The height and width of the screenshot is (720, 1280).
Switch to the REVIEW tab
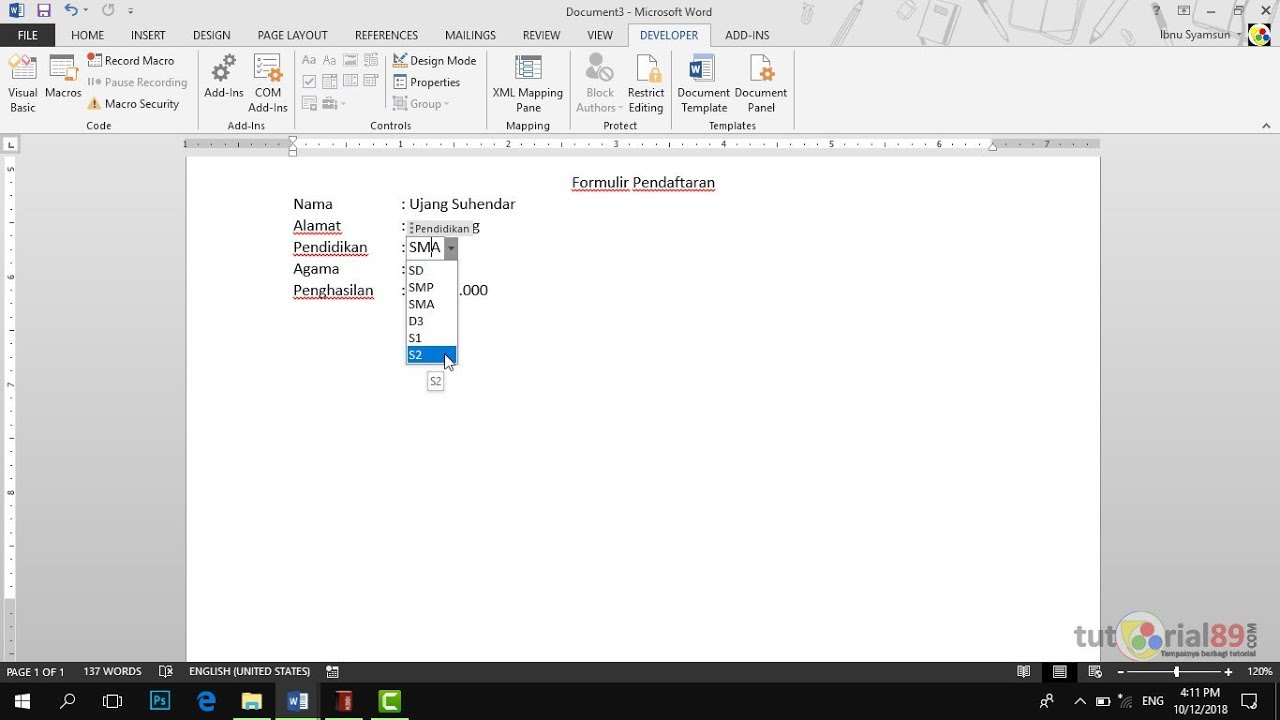pyautogui.click(x=541, y=35)
